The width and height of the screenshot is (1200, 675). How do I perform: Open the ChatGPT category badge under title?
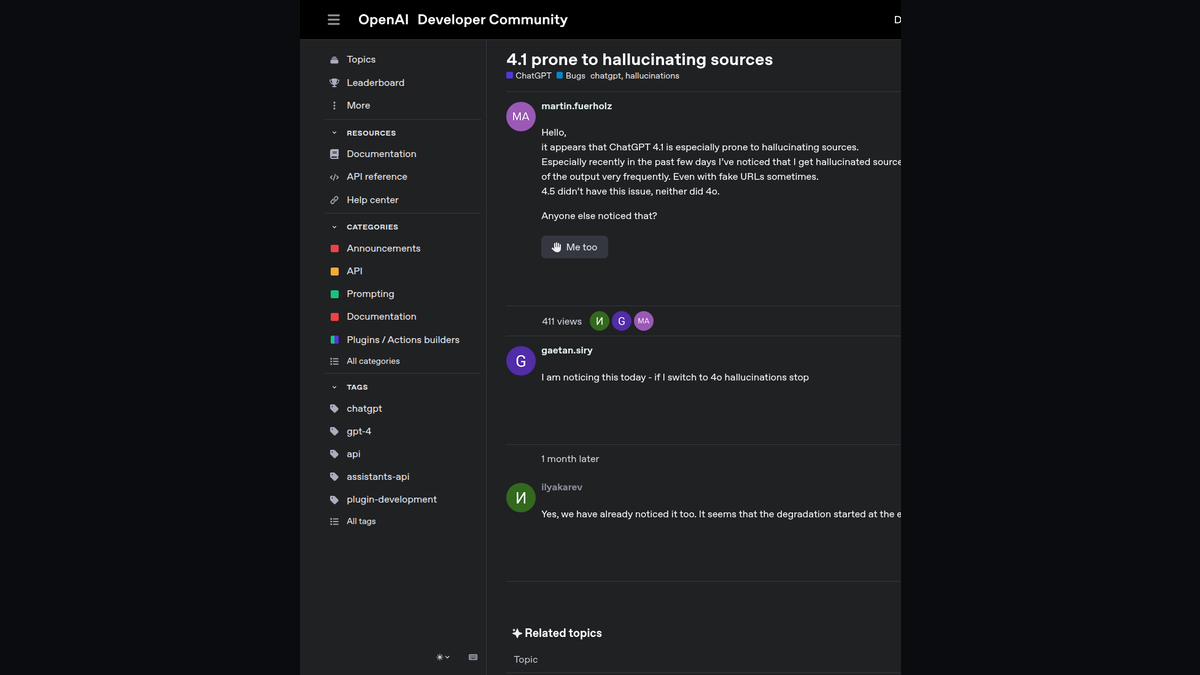[x=529, y=76]
